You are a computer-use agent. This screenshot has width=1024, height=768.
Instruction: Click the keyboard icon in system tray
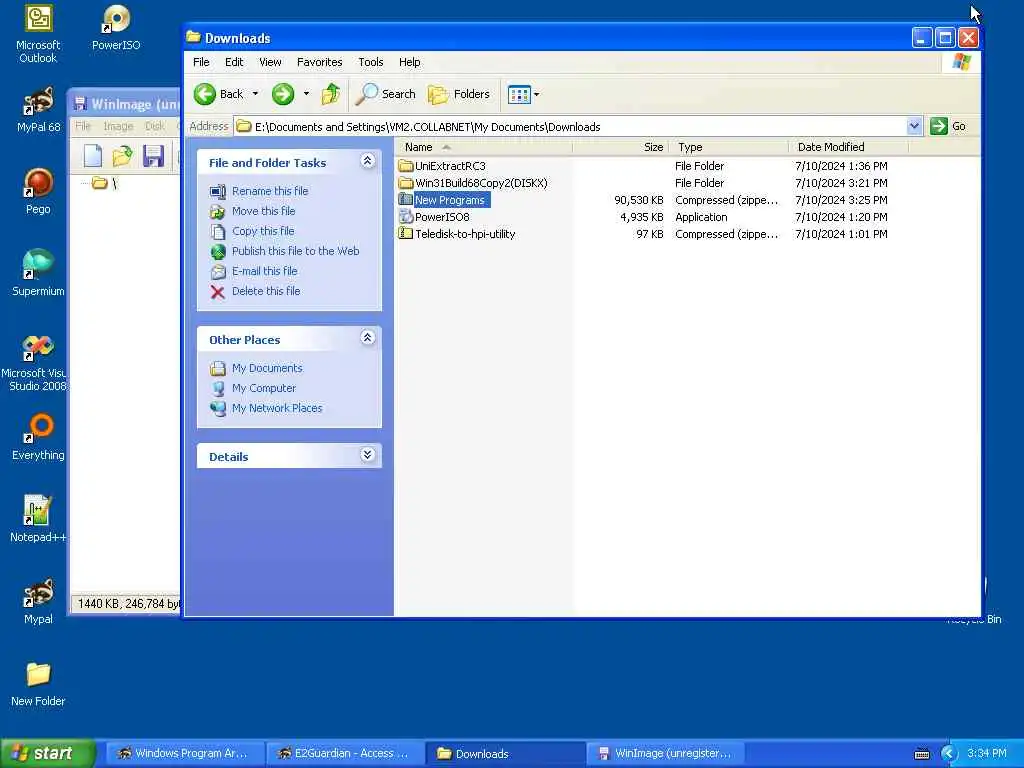pyautogui.click(x=922, y=754)
